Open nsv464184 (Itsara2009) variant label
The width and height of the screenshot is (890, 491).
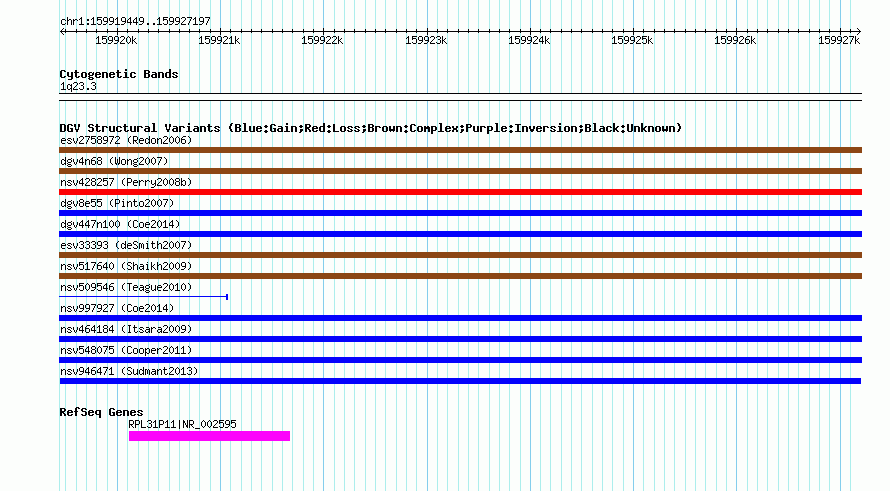(x=126, y=329)
